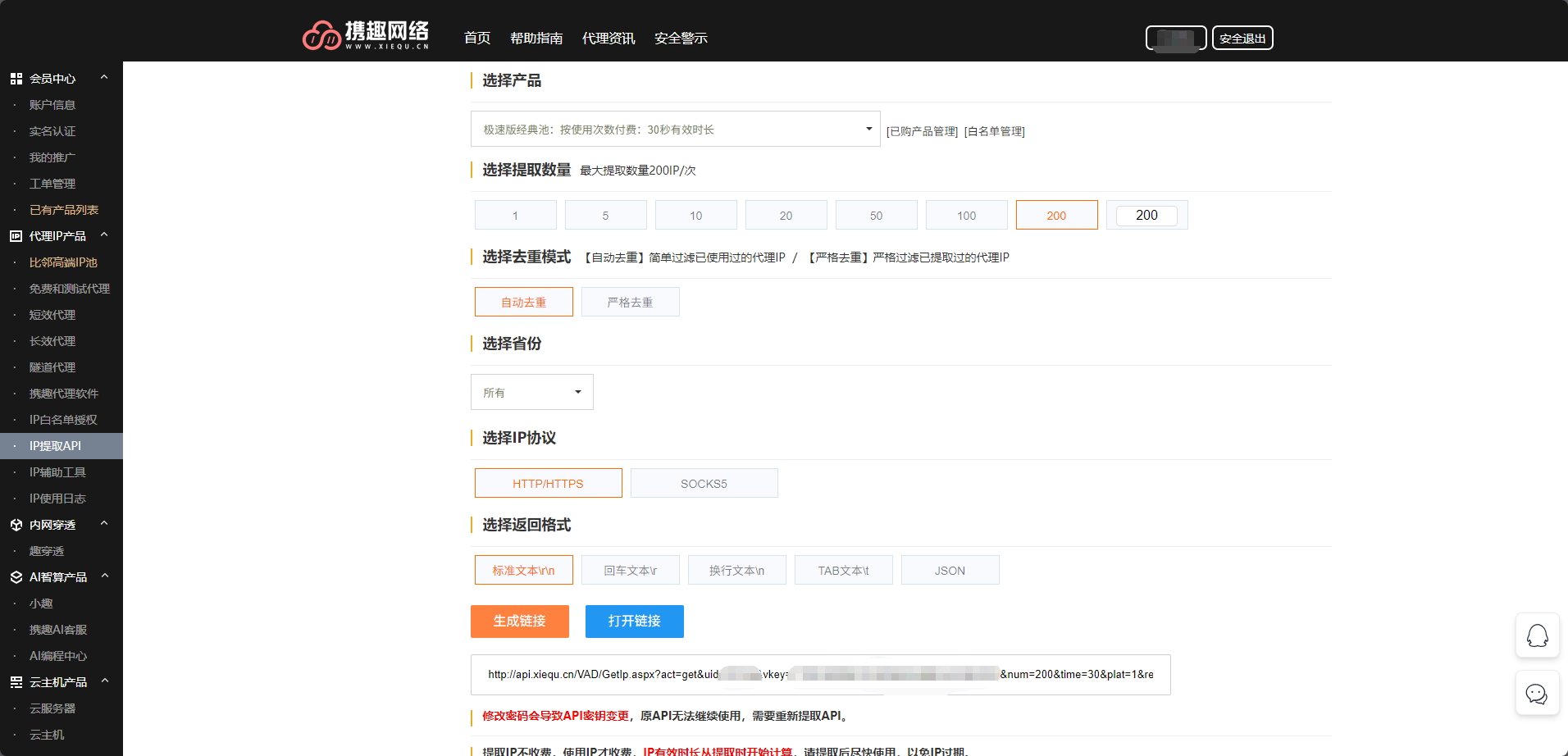1568x756 pixels.
Task: Open the chat bubble icon at bottom right
Action: pos(1538,693)
